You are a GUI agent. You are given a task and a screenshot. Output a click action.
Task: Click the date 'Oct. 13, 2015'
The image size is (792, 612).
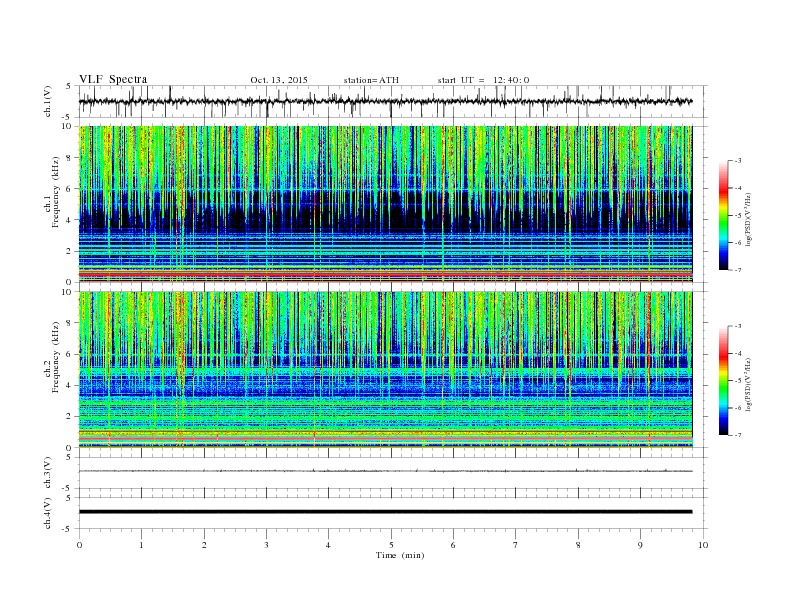(x=279, y=80)
